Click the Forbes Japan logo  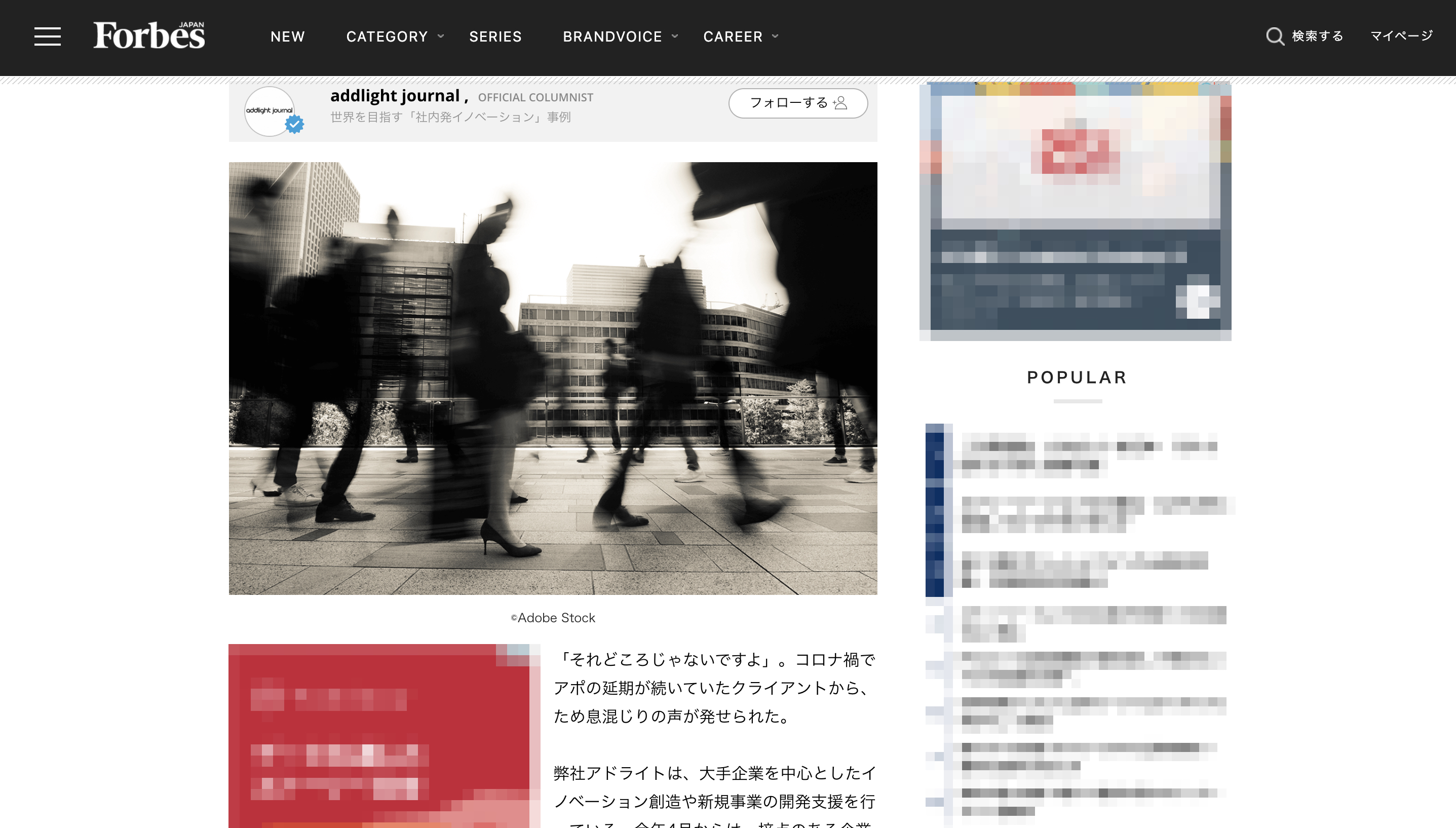coord(149,35)
